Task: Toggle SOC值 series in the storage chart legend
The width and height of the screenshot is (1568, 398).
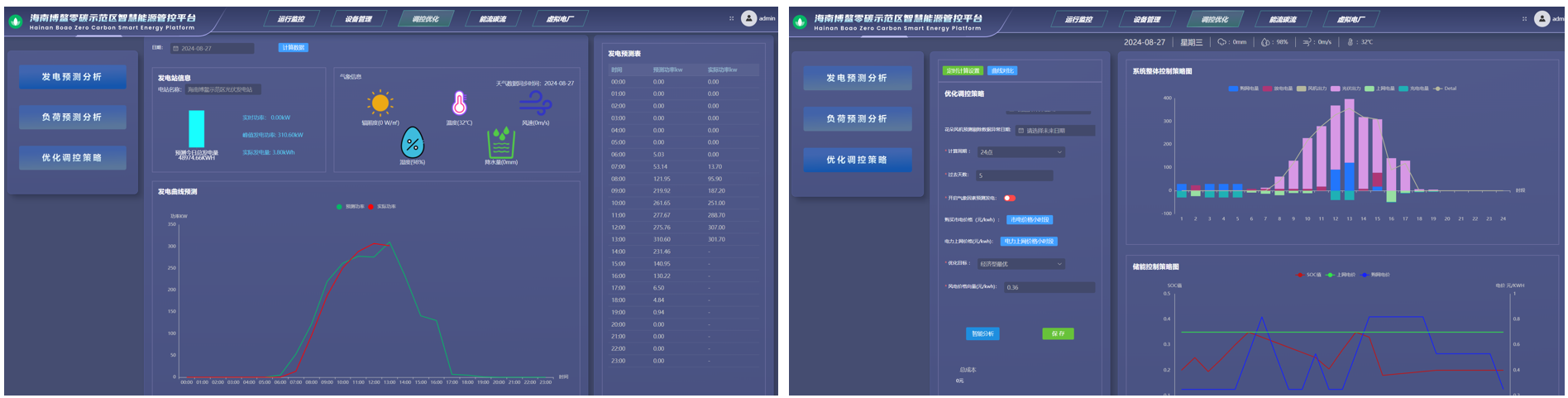Action: coord(1301,275)
